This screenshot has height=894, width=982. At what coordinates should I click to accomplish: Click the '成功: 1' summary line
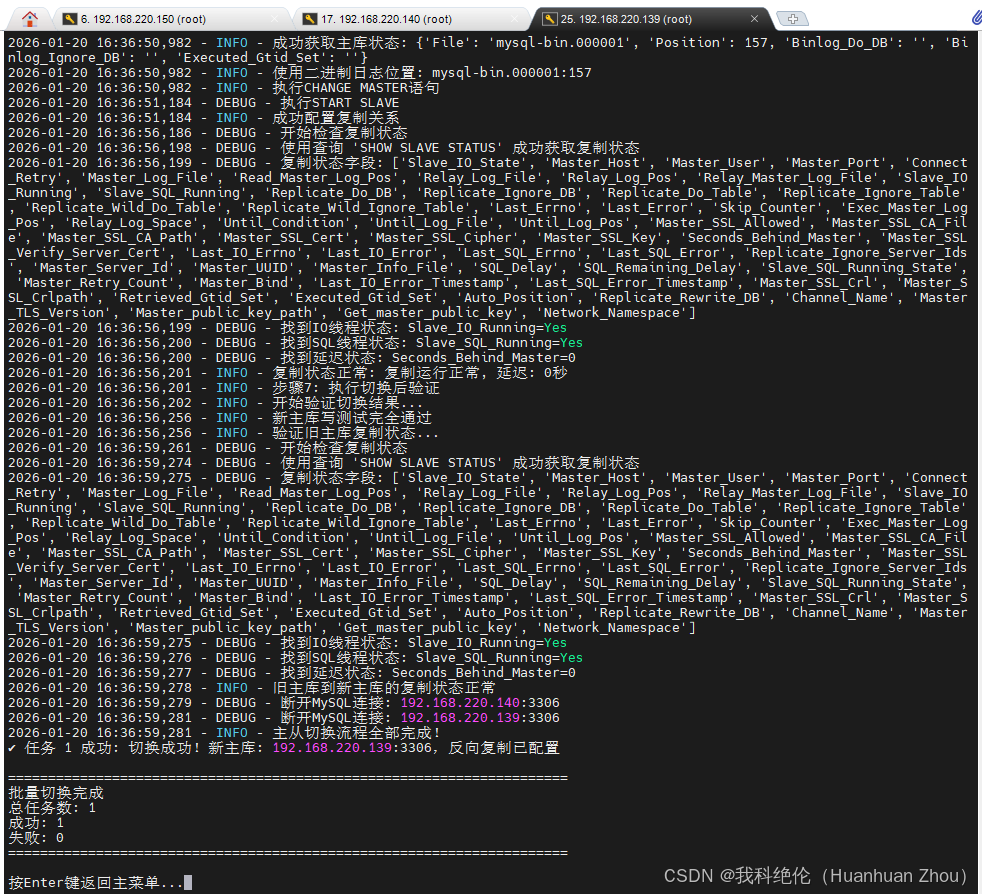(x=36, y=823)
